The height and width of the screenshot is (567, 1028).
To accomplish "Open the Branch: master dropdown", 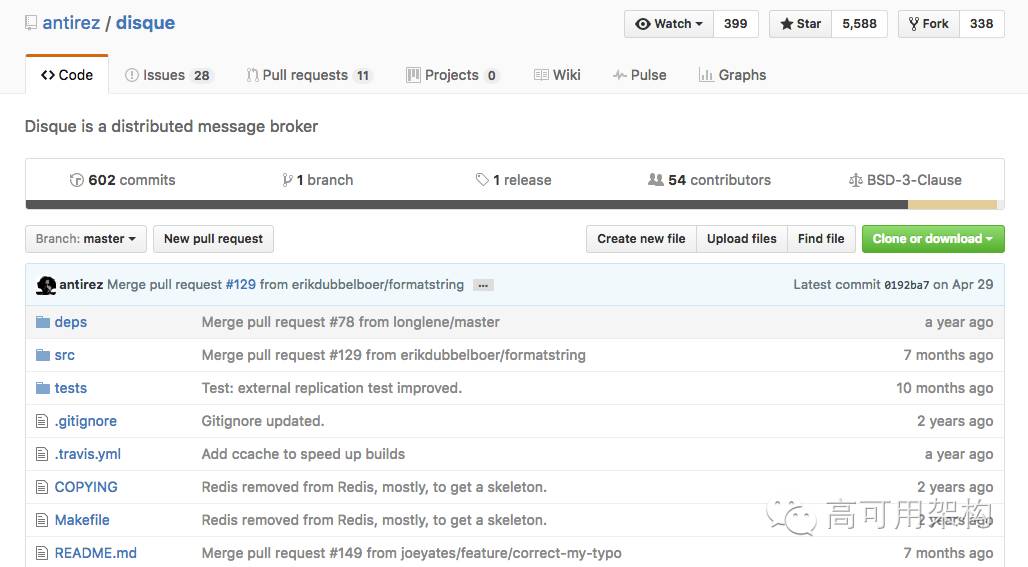I will click(x=86, y=239).
